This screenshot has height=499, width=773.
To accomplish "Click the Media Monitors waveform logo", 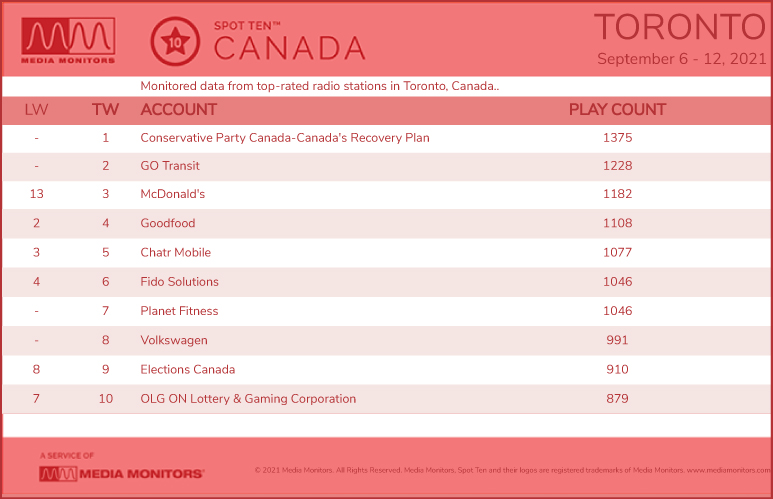I will point(68,40).
